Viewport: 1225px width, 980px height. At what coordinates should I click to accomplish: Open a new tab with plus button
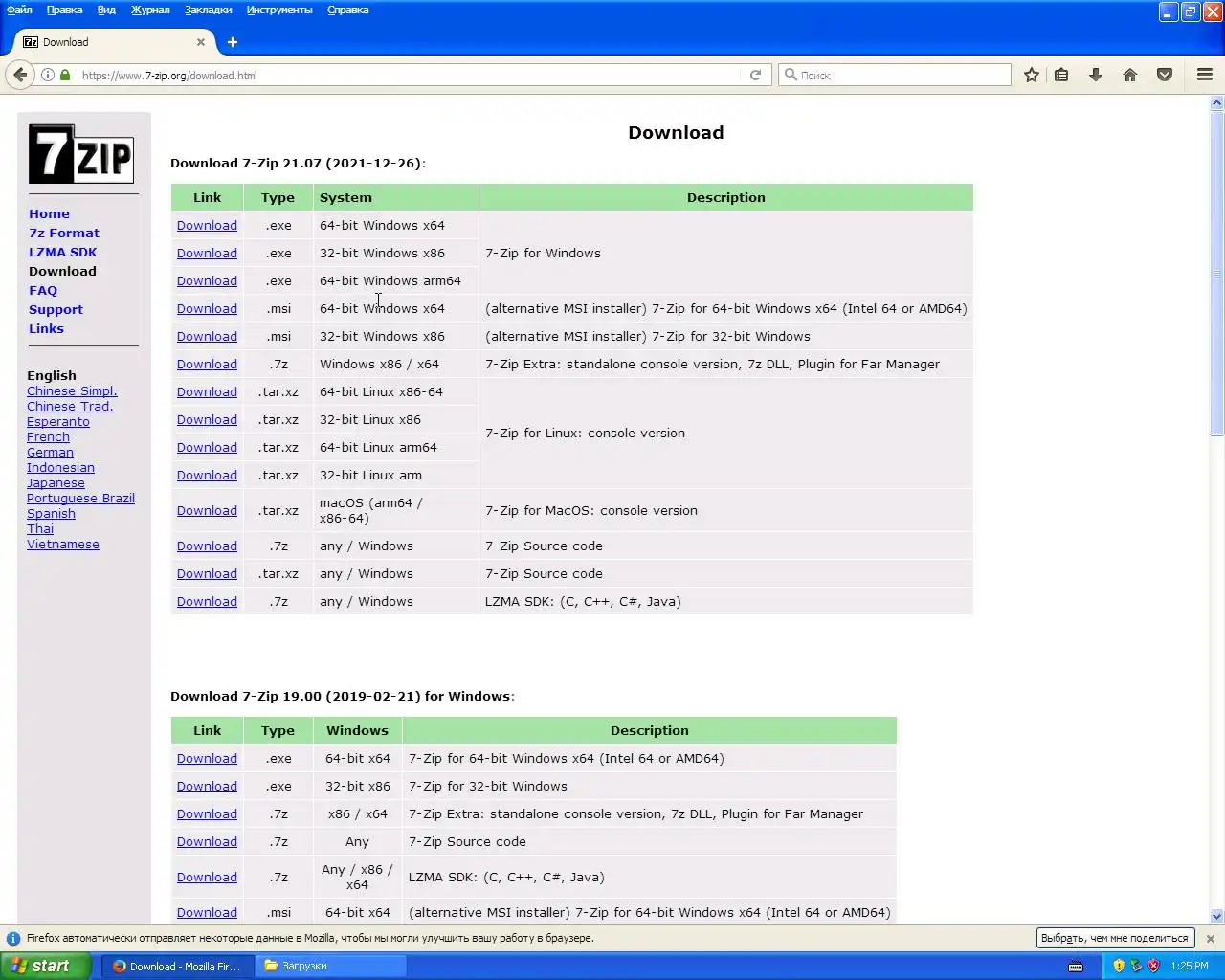pyautogui.click(x=233, y=42)
